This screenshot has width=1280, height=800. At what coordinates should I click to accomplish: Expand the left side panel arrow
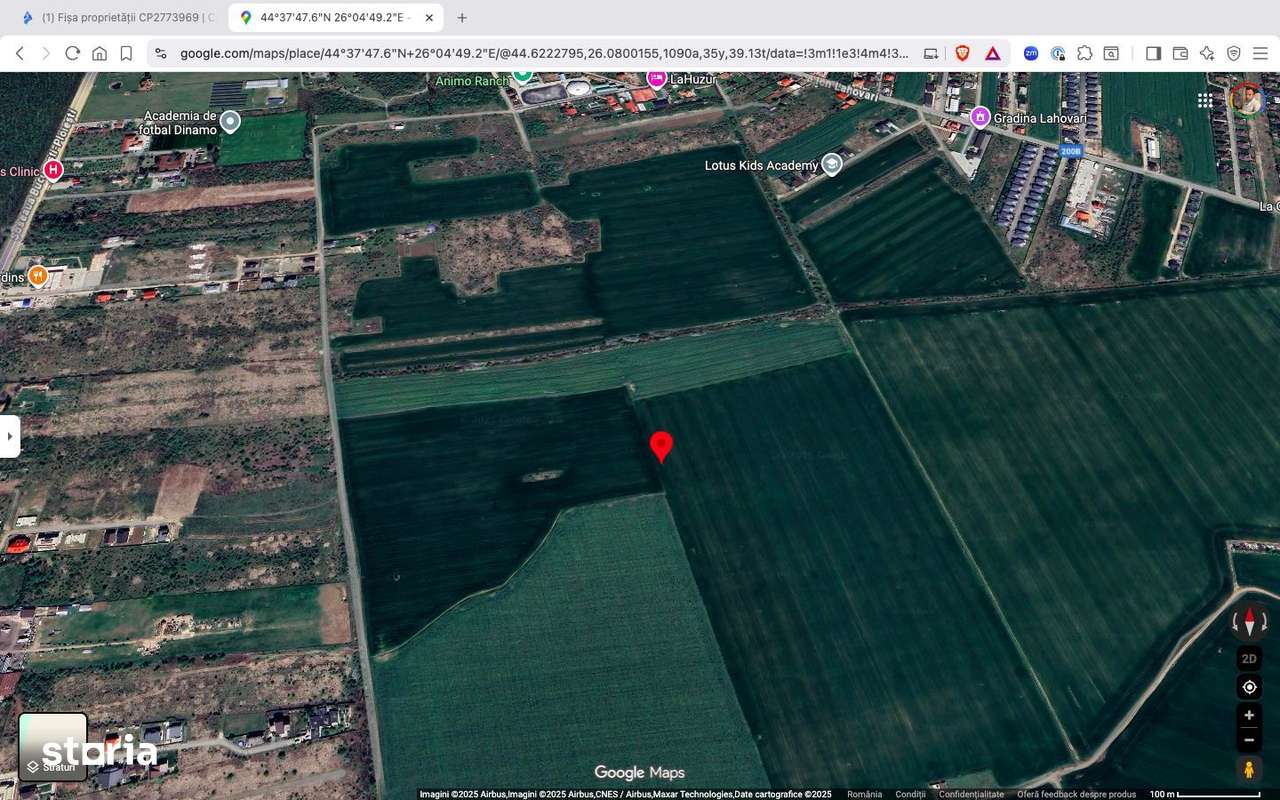click(x=10, y=435)
